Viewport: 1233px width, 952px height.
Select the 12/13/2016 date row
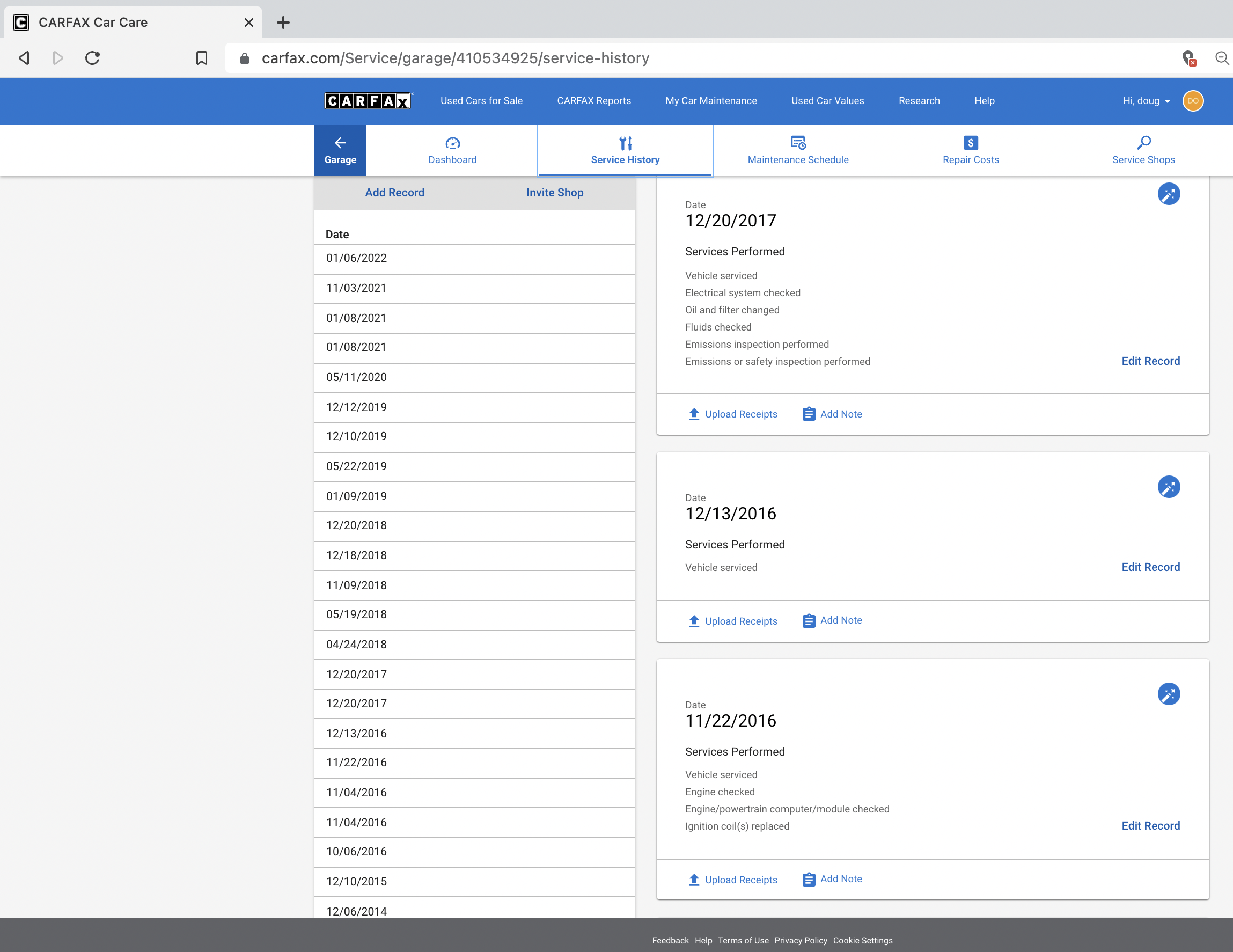click(x=474, y=734)
